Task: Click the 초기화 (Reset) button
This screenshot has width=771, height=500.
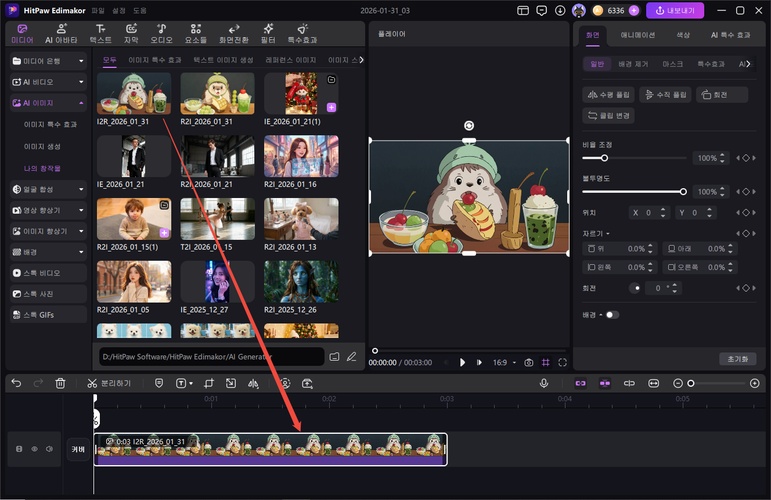Action: point(736,358)
